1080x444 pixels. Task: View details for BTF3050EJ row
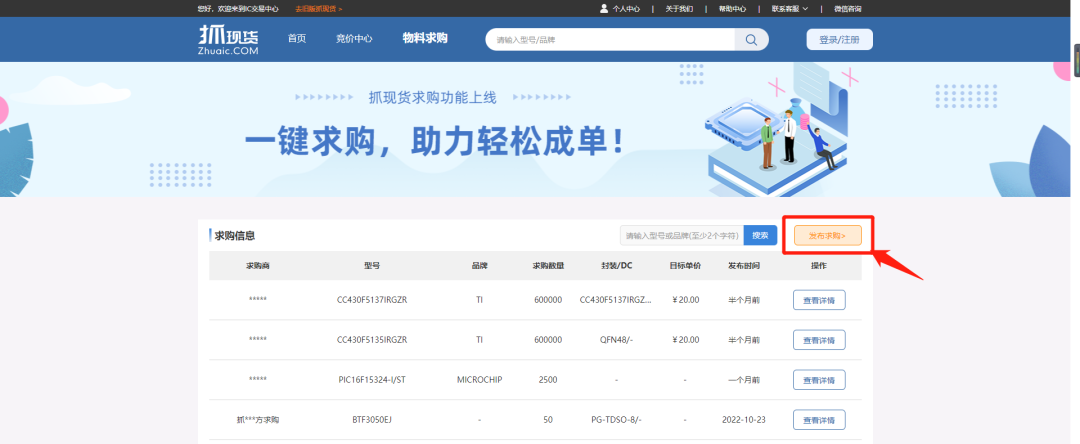pos(819,419)
